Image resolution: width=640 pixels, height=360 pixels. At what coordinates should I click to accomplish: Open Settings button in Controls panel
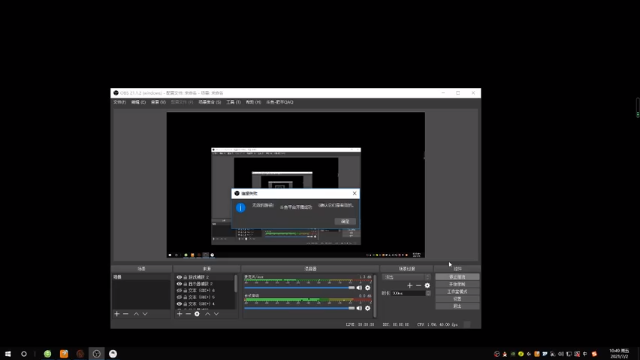click(x=457, y=299)
